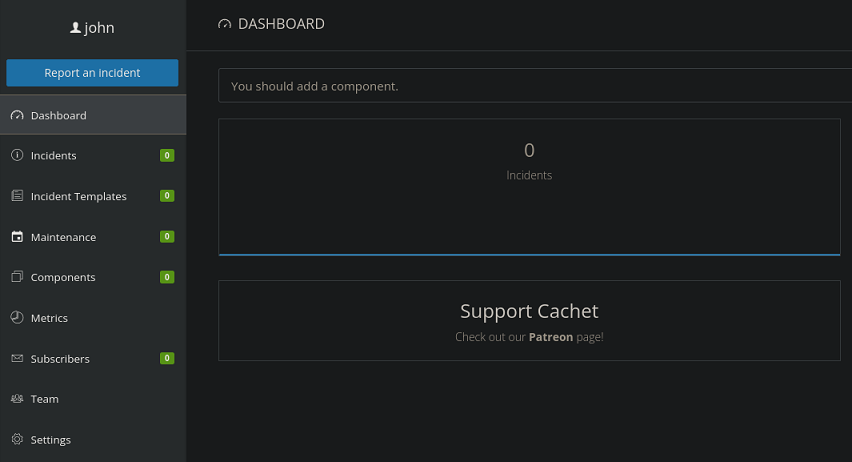
Task: Click the Incidents exclamation icon
Action: (17, 156)
